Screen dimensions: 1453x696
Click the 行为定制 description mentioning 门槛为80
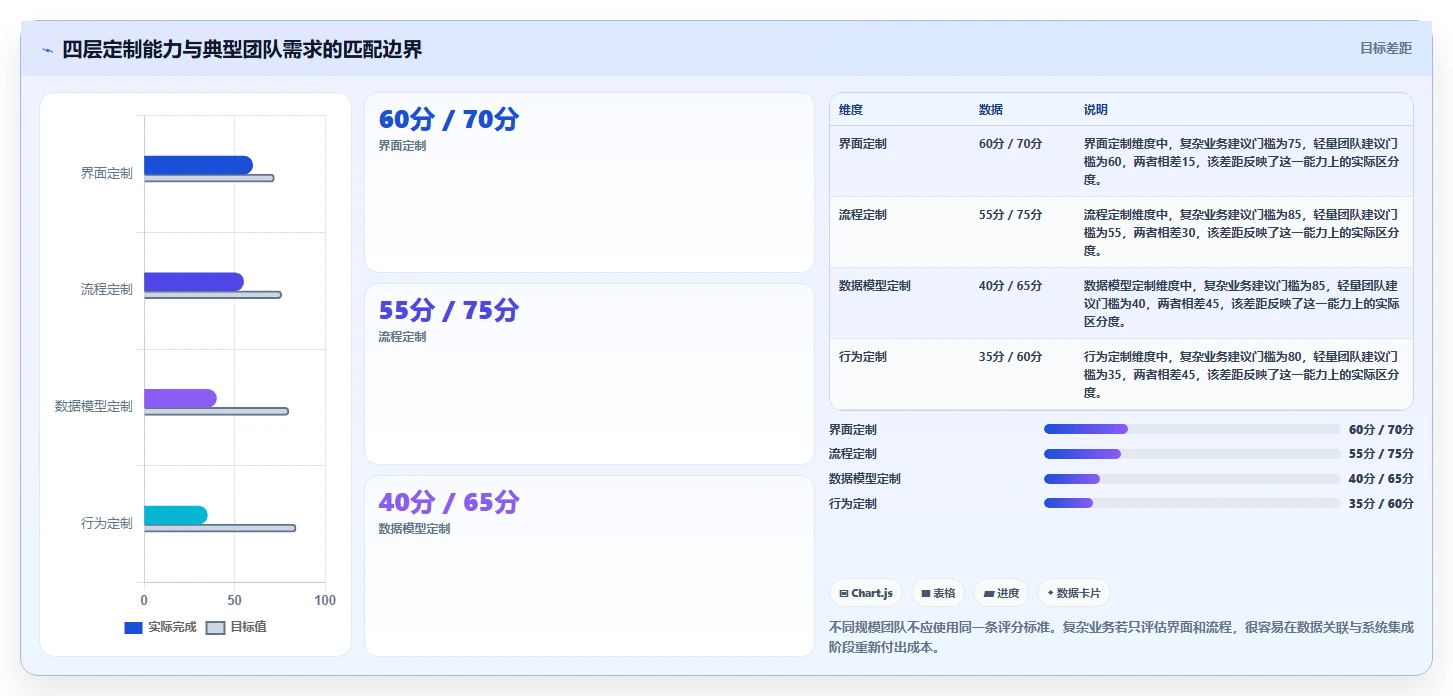coord(1241,375)
